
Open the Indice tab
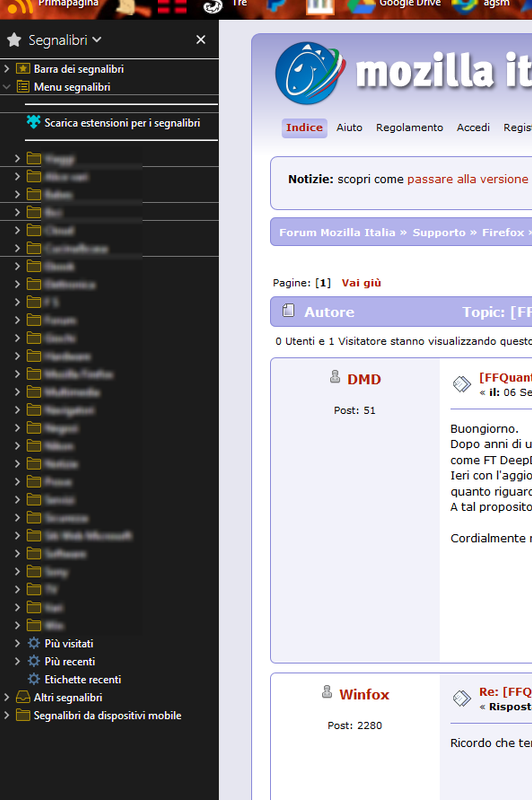305,128
